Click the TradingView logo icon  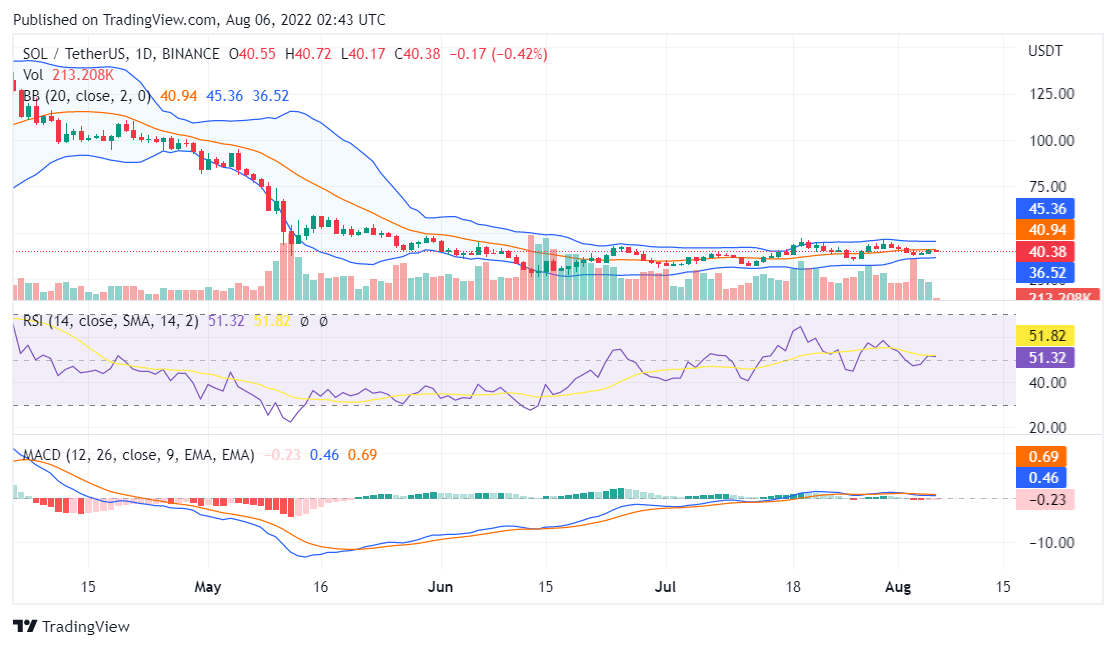(24, 626)
